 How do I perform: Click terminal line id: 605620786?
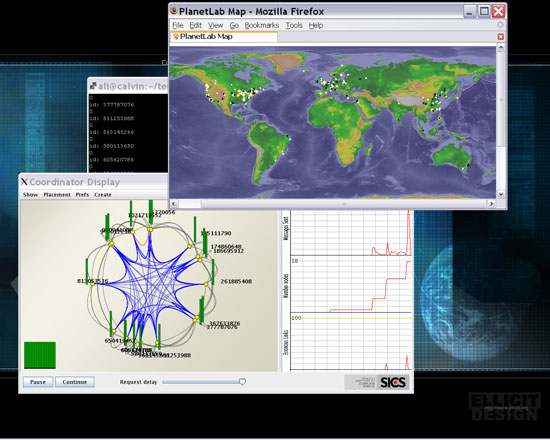112,160
